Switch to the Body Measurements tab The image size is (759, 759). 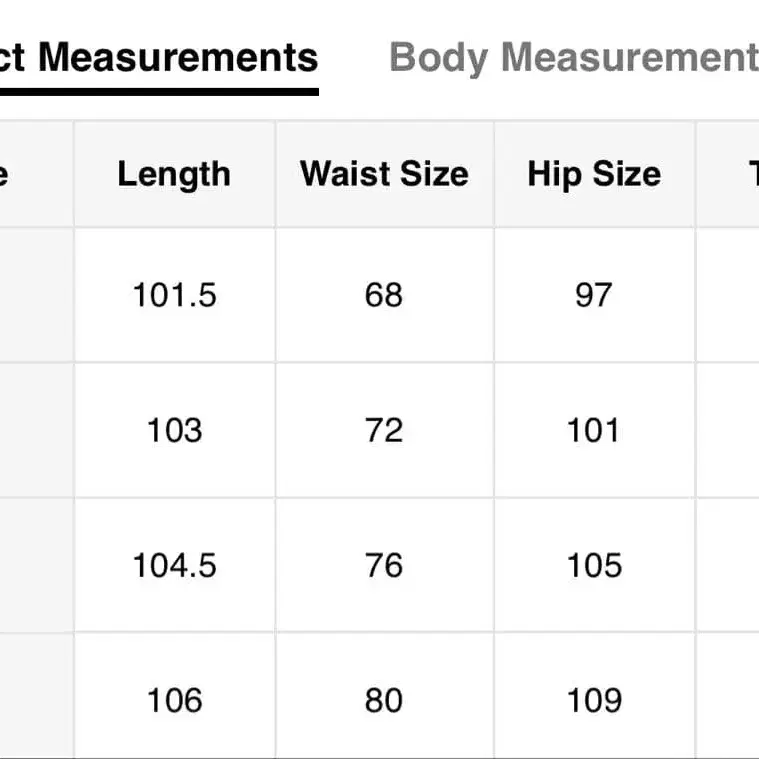click(x=572, y=58)
